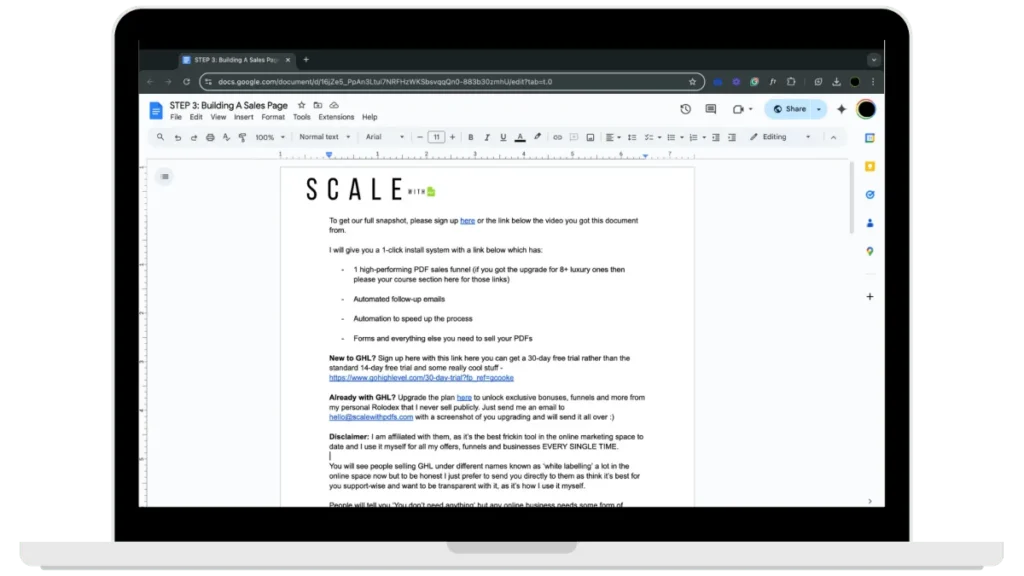1024x576 pixels.
Task: Open document outline icon on left
Action: tap(165, 176)
